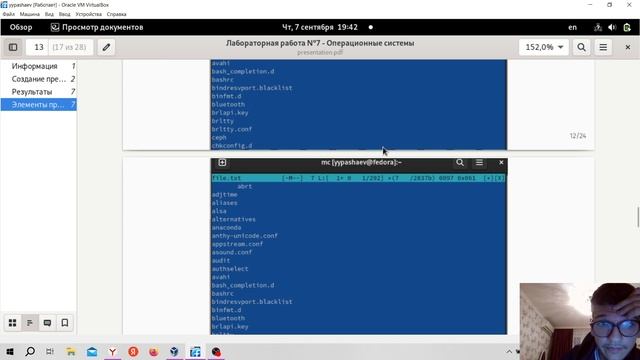The width and height of the screenshot is (640, 360).
Task: Open the VirtualBox Вид menu
Action: [x=49, y=14]
